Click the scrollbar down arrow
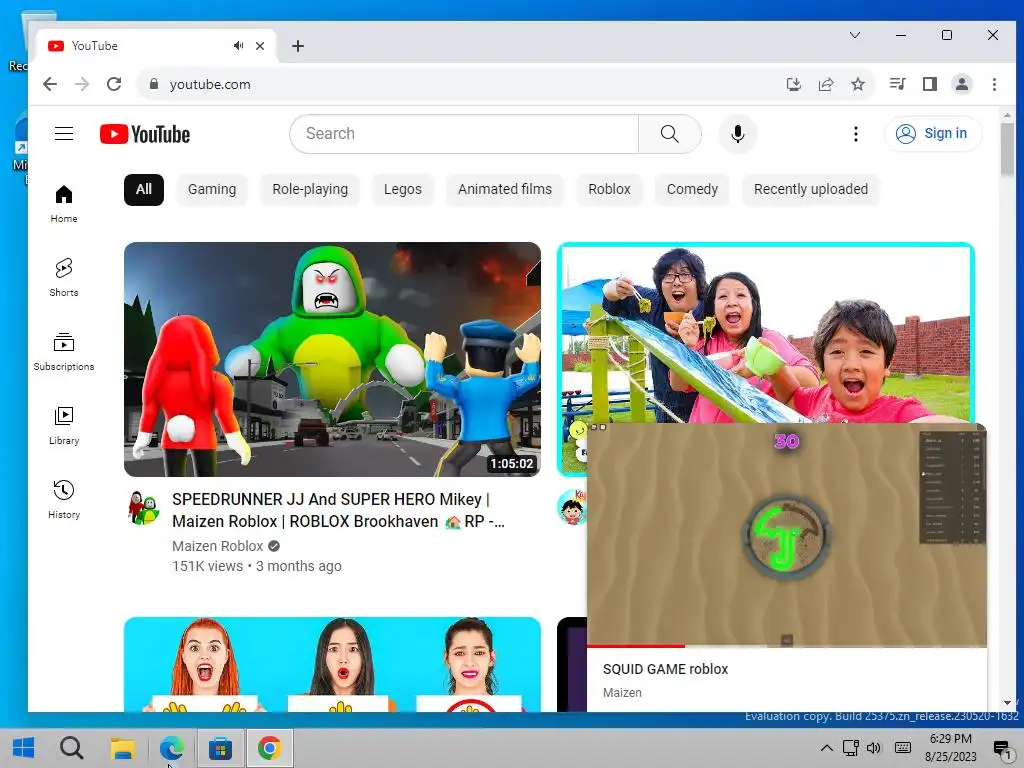The width and height of the screenshot is (1024, 768). 1007,703
